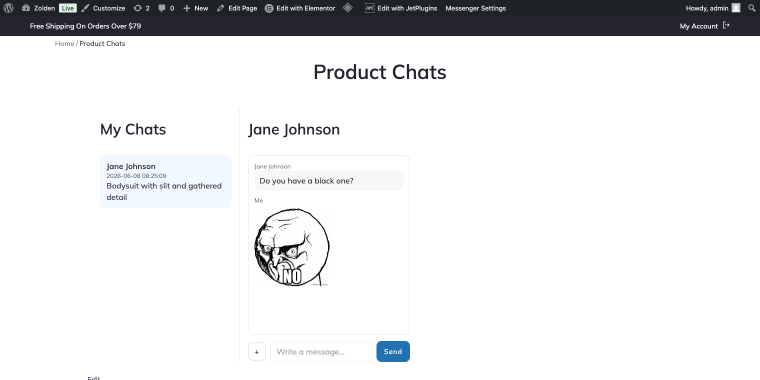This screenshot has height=380, width=760.
Task: Click the chat timestamp 2026-06-08 08:25:09
Action: [x=136, y=176]
